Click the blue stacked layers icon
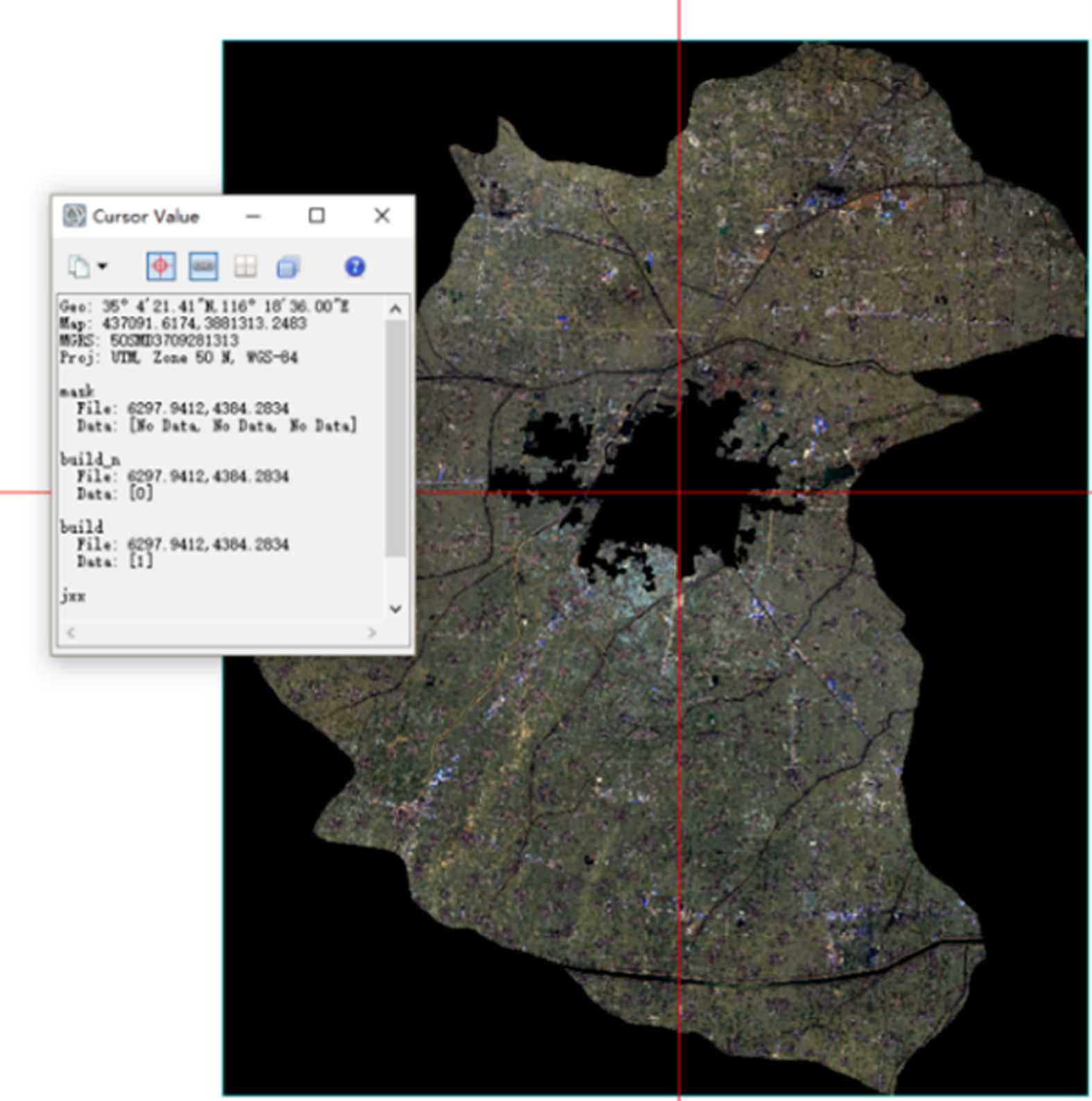This screenshot has height=1101, width=1092. (288, 266)
